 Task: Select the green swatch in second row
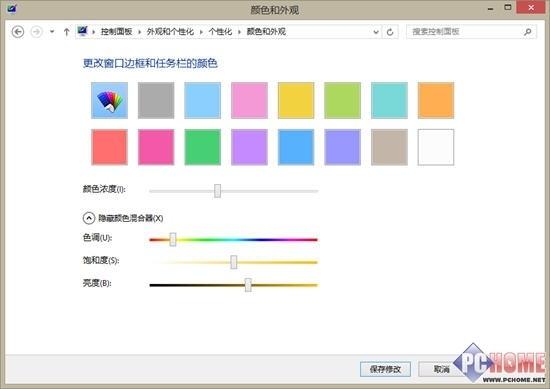(x=203, y=147)
